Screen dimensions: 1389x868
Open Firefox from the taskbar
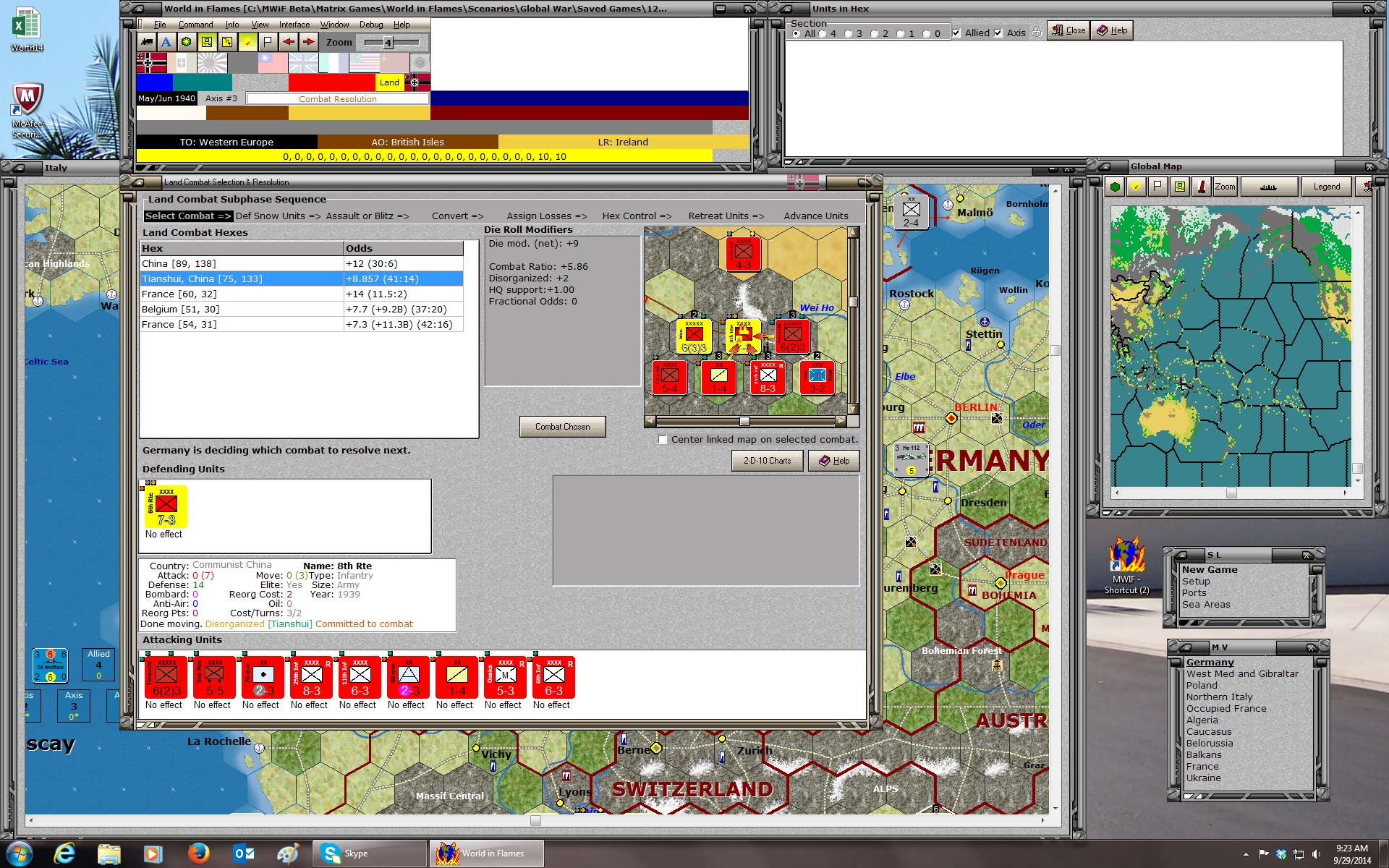click(x=198, y=854)
